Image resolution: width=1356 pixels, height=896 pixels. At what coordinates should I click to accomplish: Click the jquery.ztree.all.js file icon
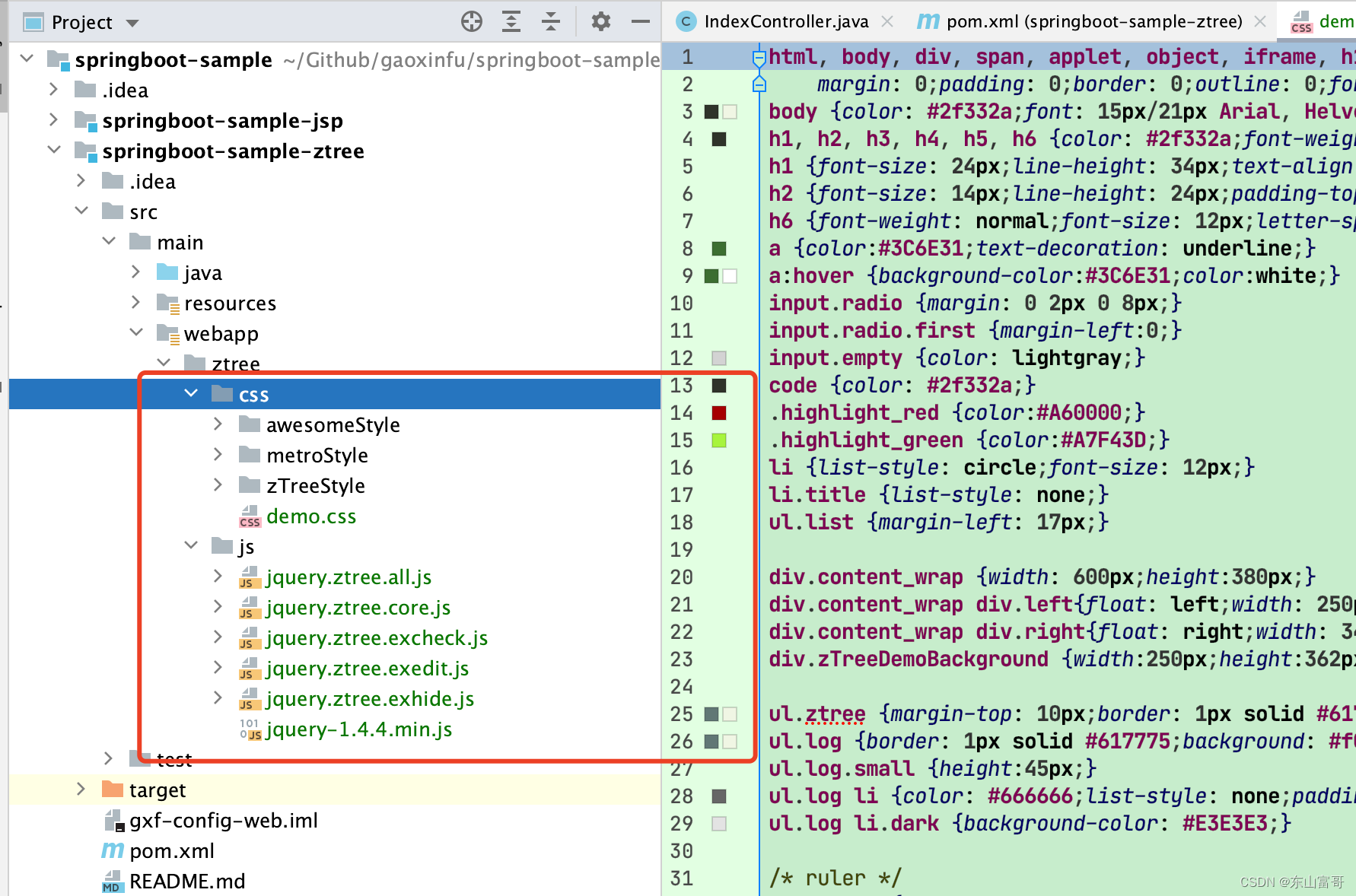[250, 577]
